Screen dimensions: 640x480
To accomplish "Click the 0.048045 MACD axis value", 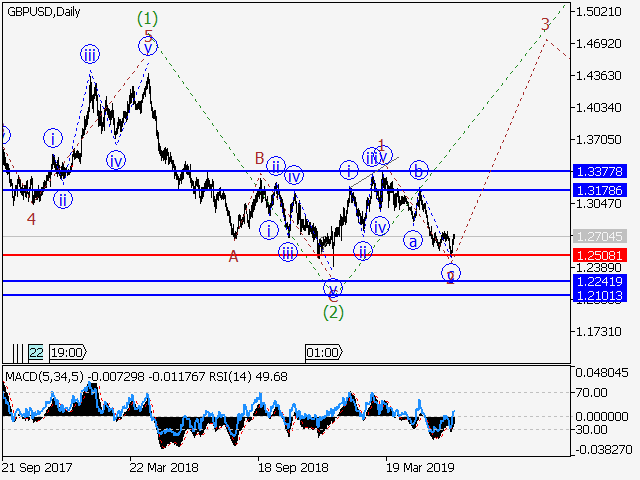I will click(x=602, y=373).
